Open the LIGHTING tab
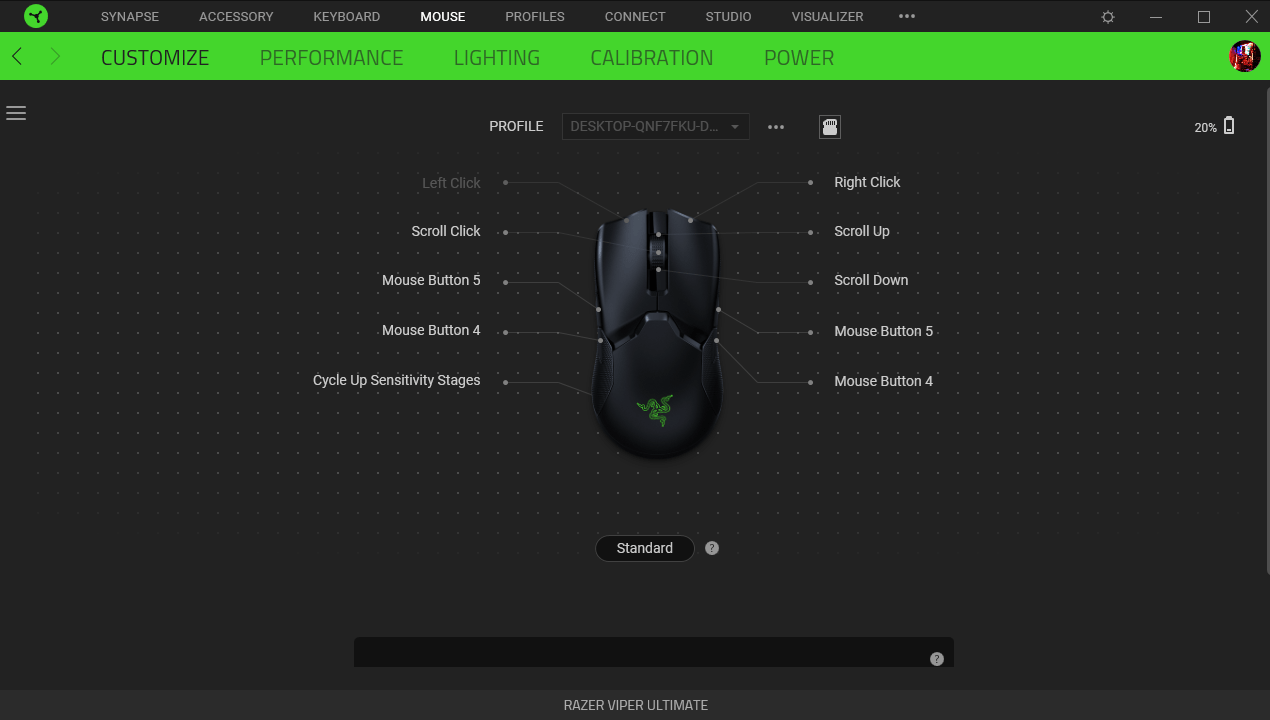The height and width of the screenshot is (720, 1270). [x=497, y=58]
